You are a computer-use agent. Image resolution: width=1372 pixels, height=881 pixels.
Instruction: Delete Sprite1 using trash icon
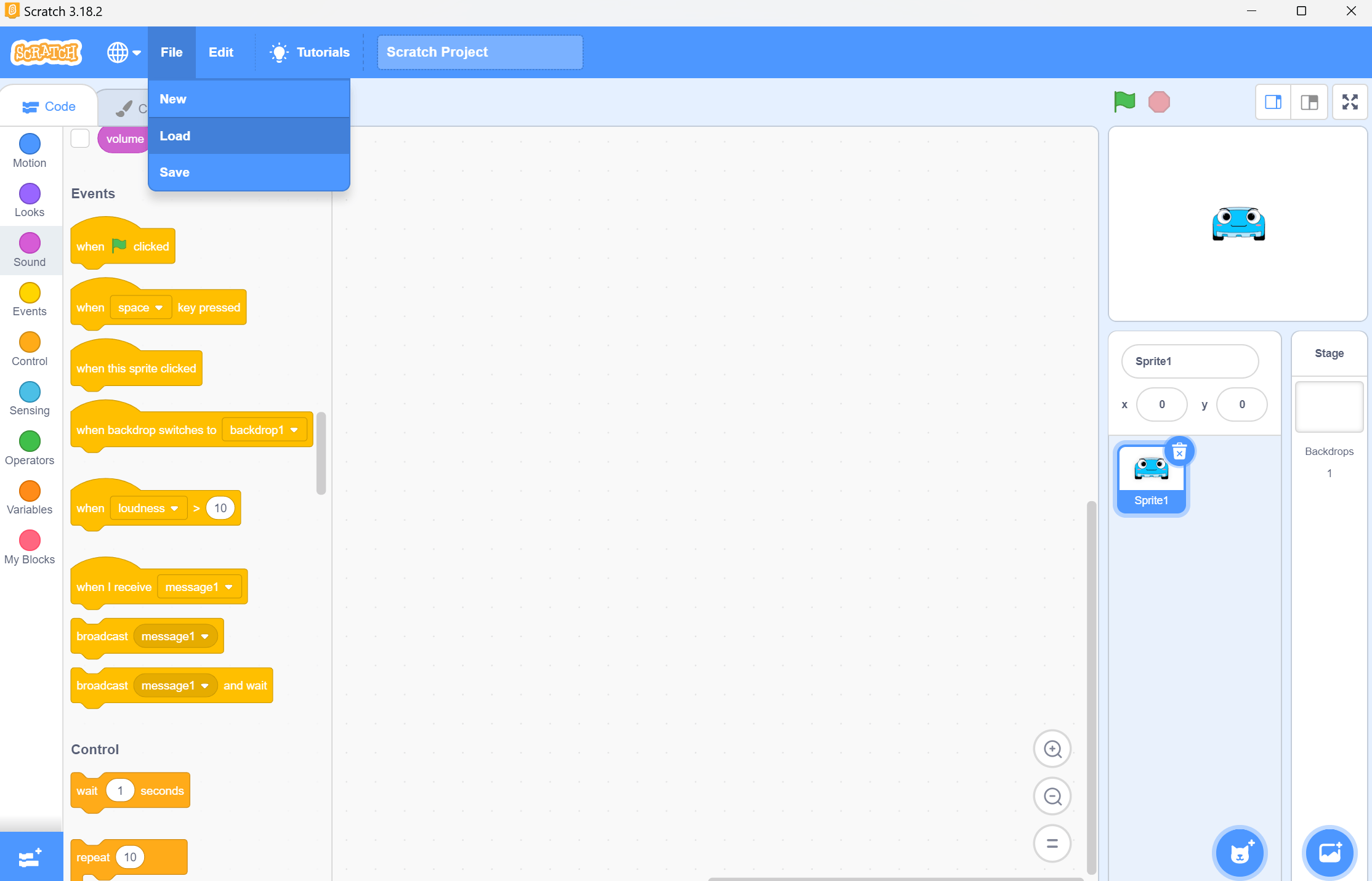point(1179,453)
